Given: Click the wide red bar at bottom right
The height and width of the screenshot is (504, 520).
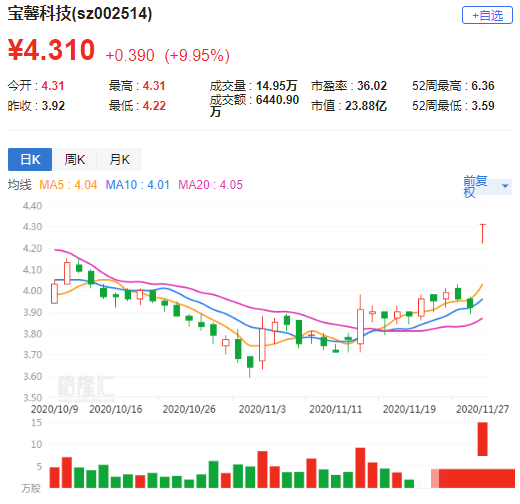Looking at the screenshot, I should [x=473, y=478].
